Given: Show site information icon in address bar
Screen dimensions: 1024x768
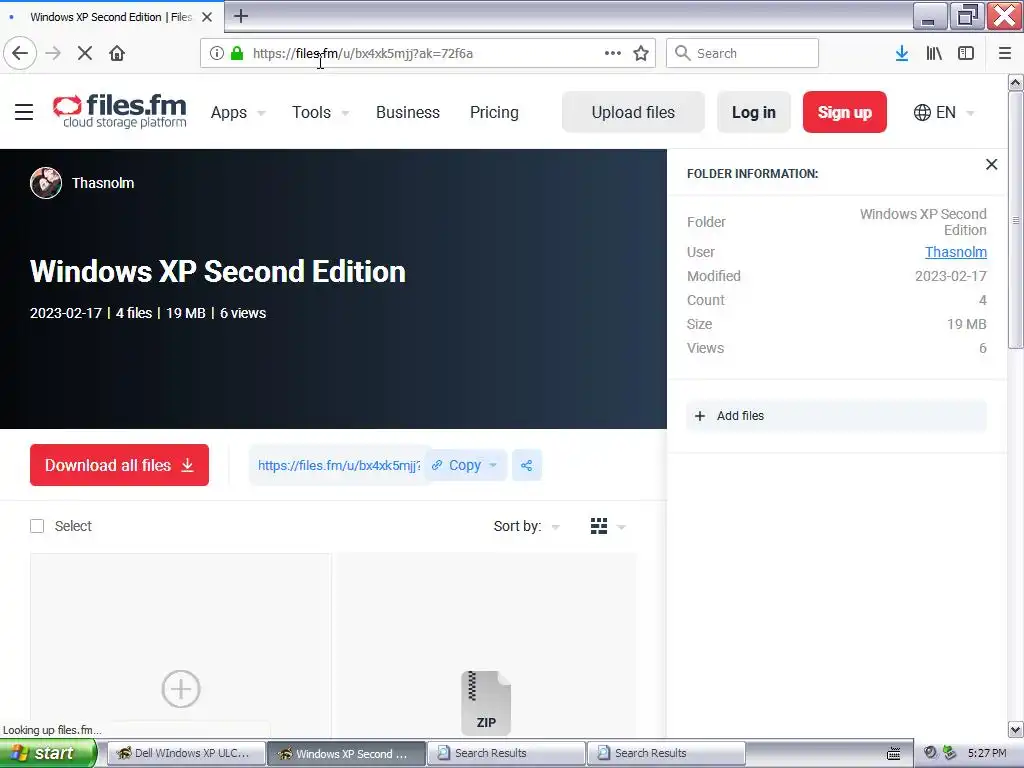Looking at the screenshot, I should click(217, 53).
